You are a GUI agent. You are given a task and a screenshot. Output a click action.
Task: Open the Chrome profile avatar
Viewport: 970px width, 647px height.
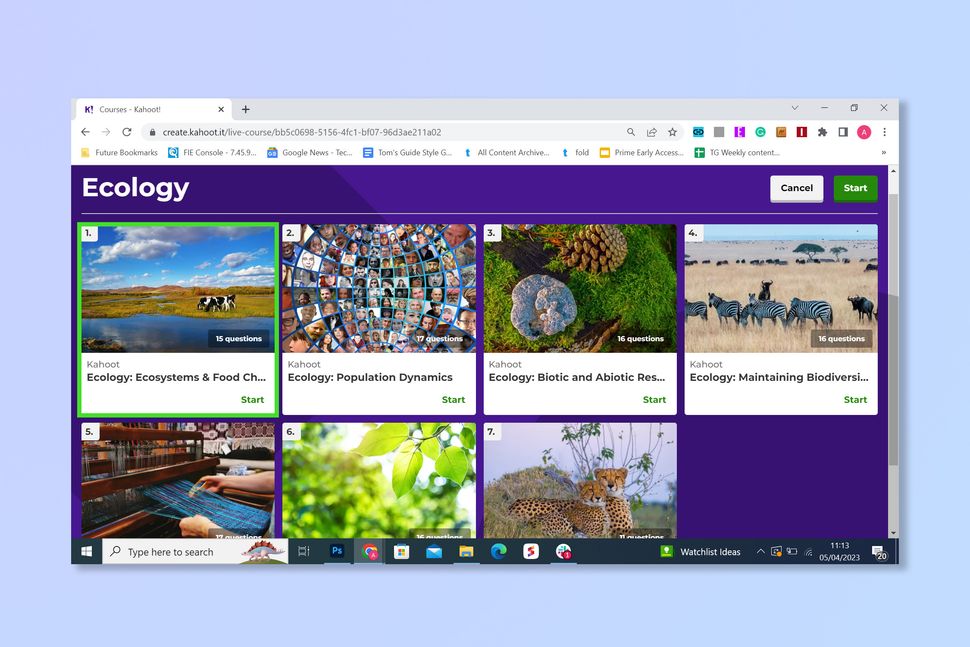click(864, 132)
